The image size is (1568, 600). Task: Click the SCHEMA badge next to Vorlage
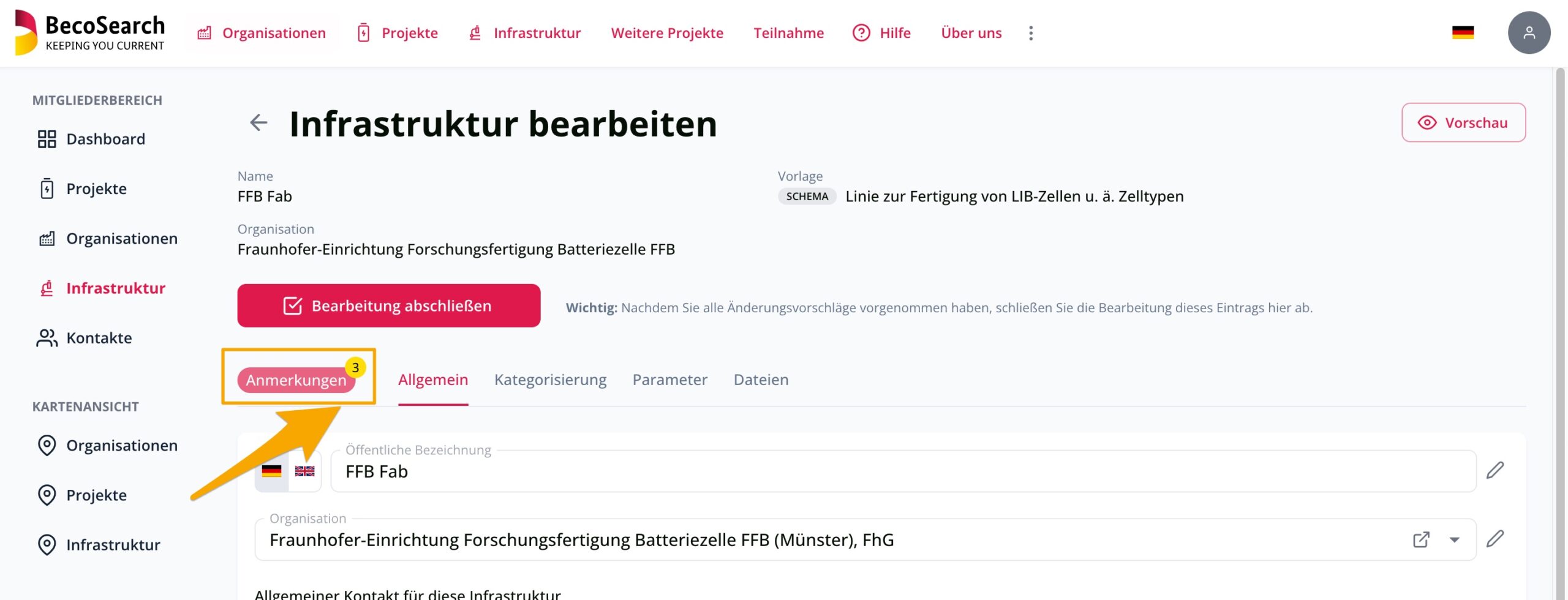point(807,197)
